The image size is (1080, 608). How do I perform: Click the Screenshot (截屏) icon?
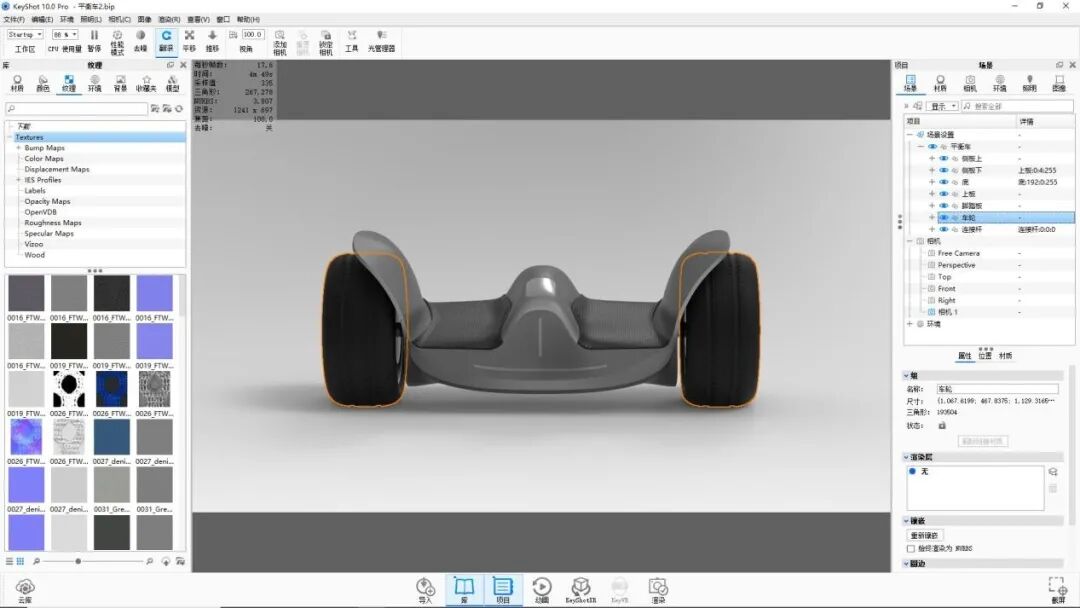pos(1058,590)
